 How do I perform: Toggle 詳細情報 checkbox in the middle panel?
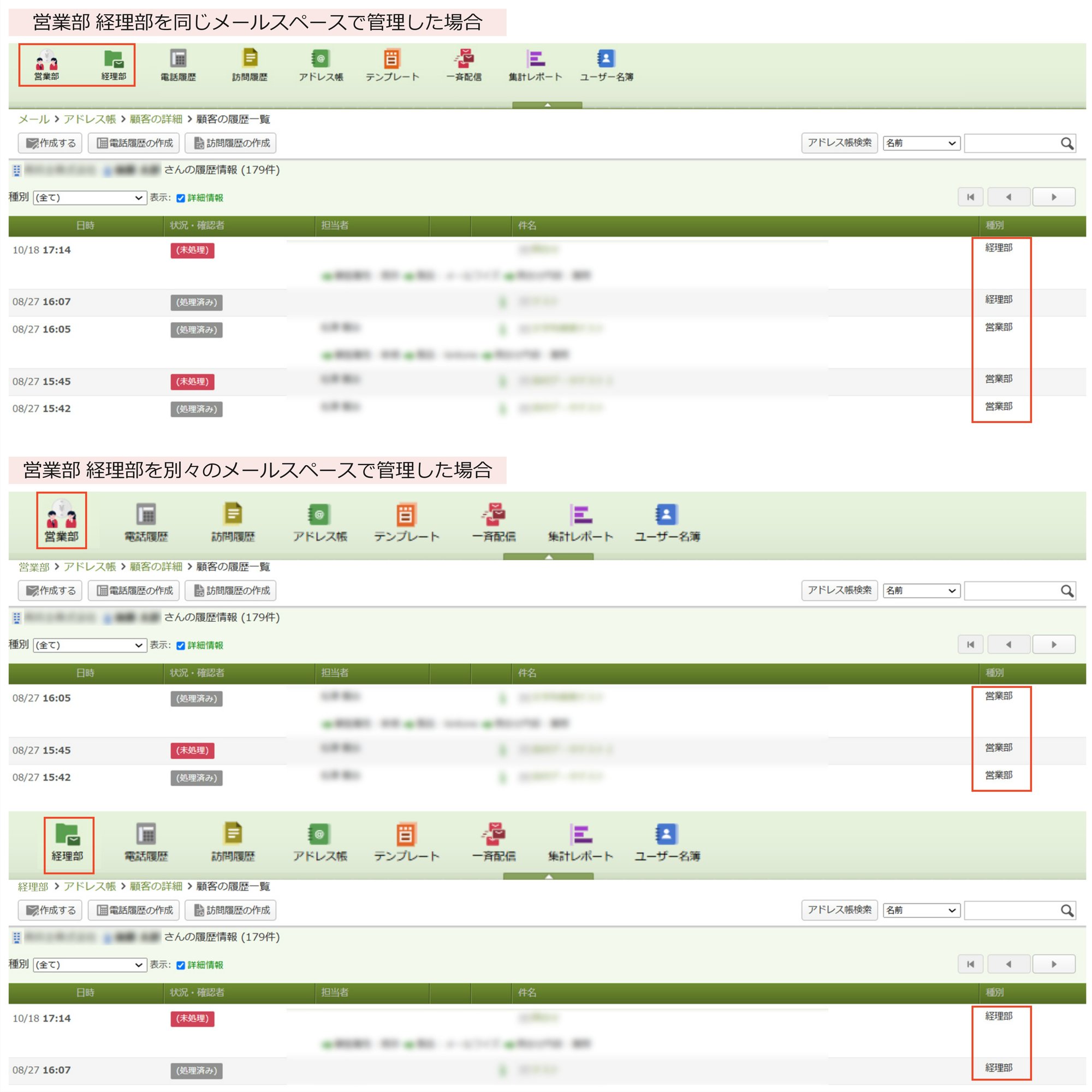pos(181,645)
